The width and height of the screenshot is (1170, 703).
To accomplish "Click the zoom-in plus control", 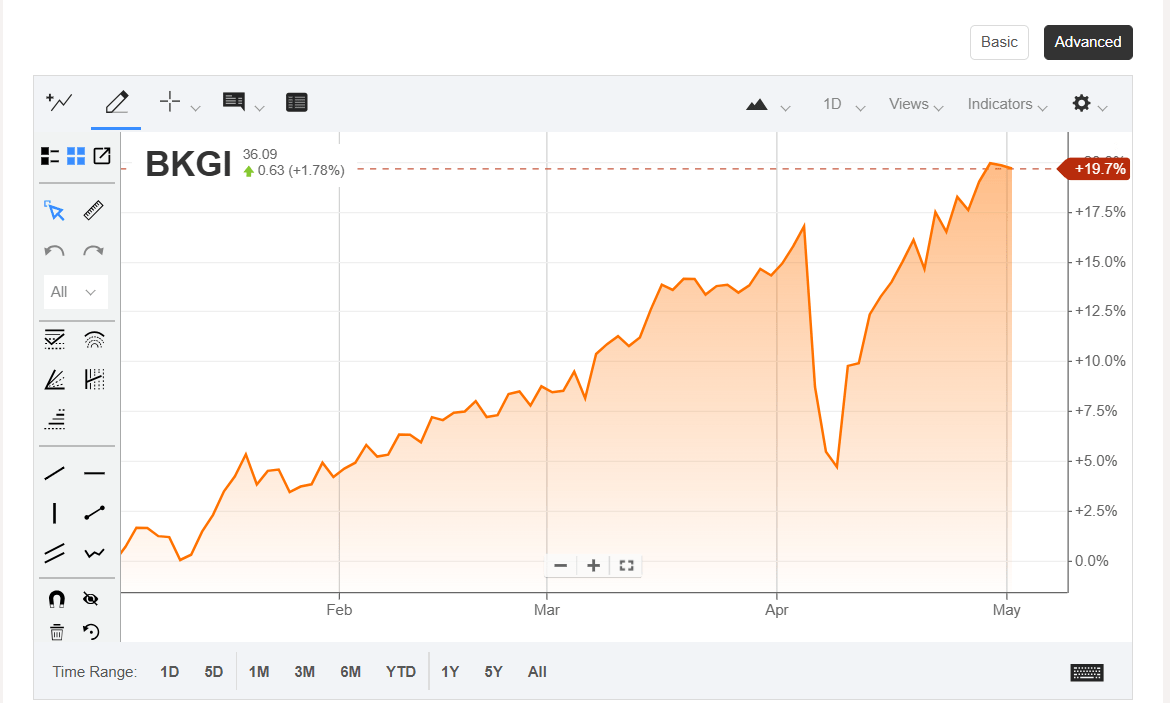I will click(x=593, y=565).
